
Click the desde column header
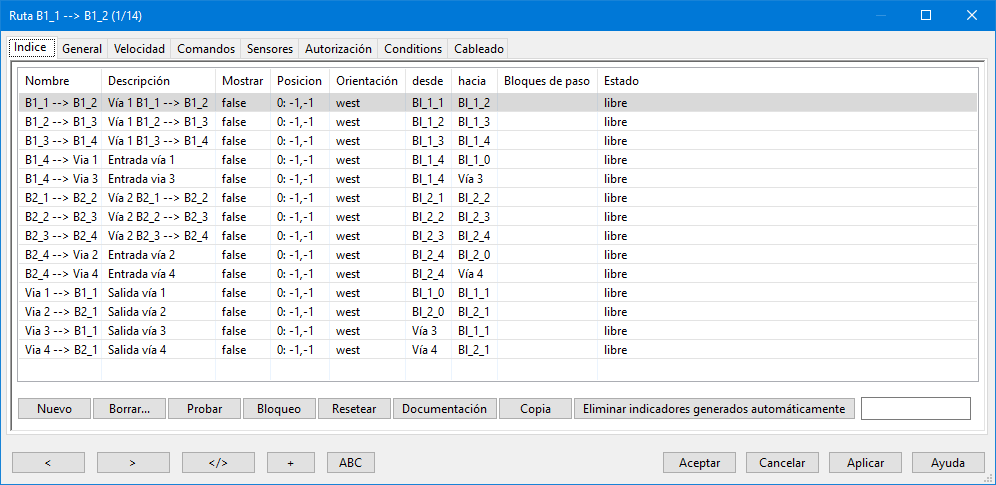click(x=429, y=81)
